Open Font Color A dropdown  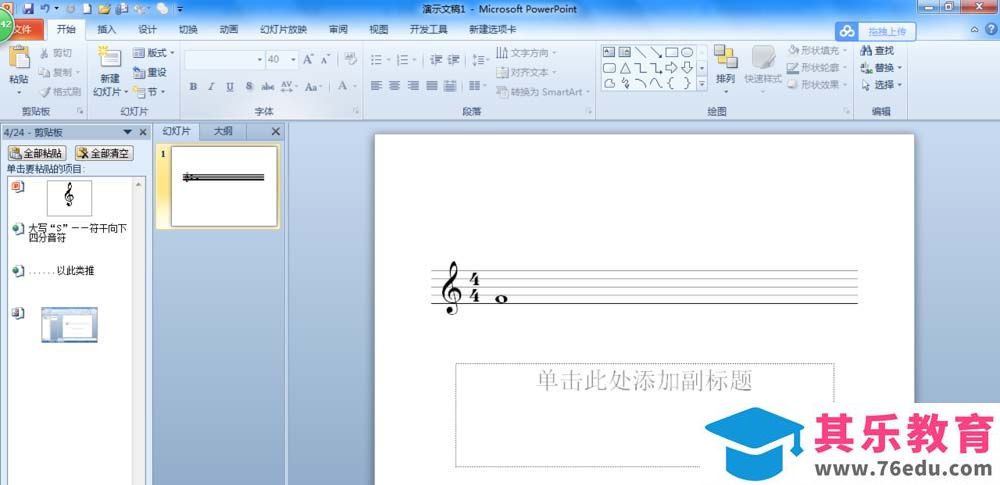[346, 86]
